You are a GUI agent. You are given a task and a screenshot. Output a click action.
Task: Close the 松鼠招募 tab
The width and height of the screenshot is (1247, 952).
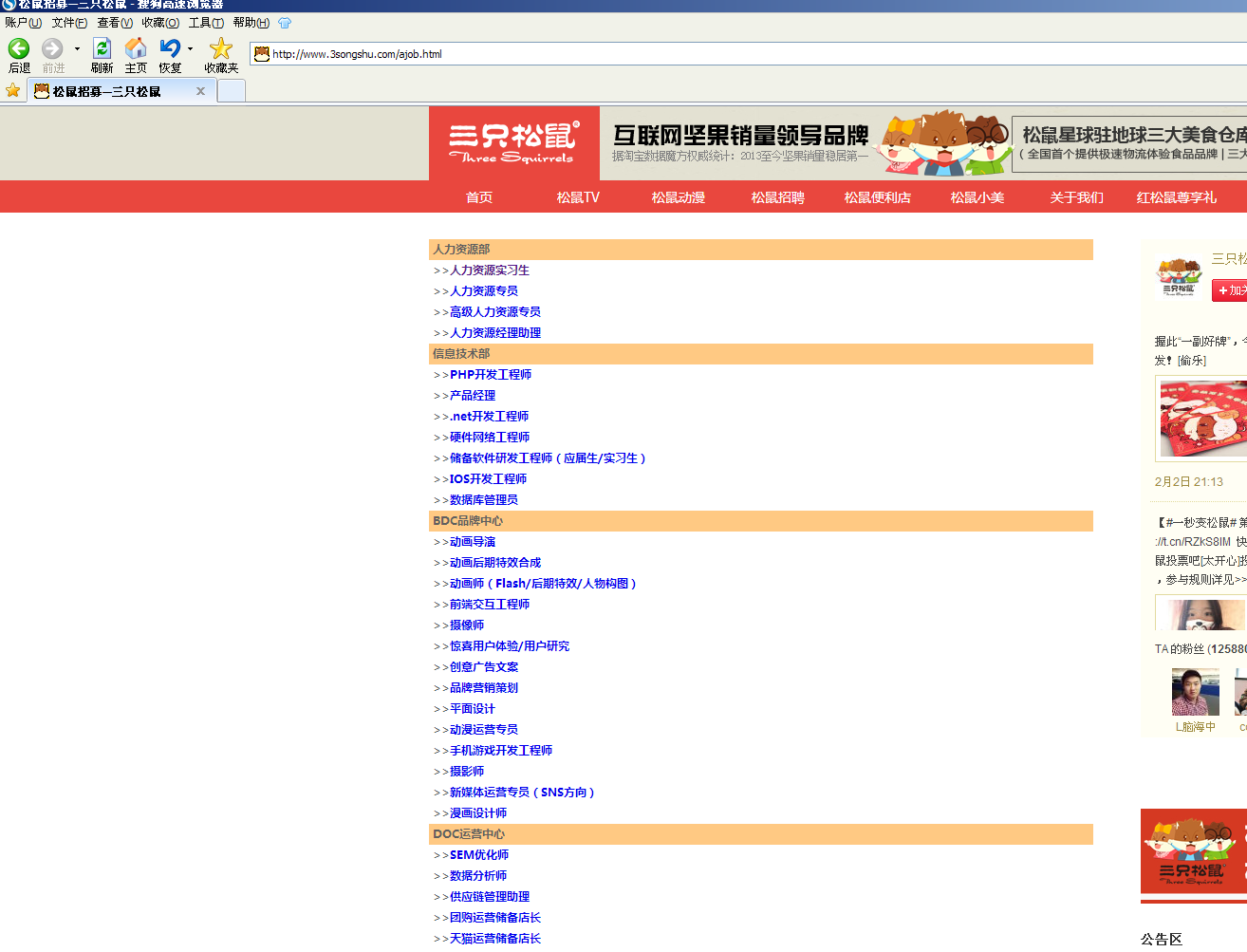click(x=200, y=91)
